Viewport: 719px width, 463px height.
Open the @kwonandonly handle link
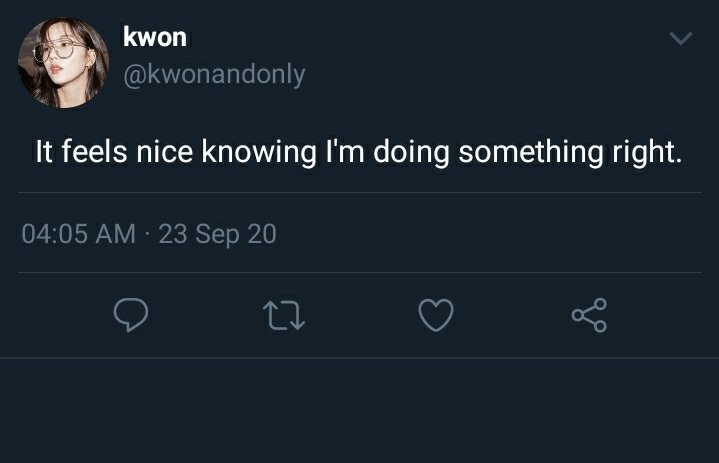tap(214, 74)
